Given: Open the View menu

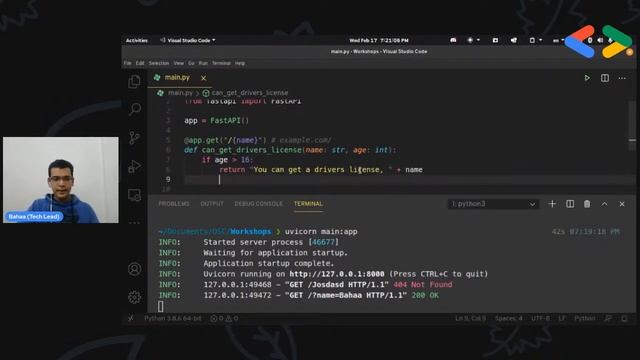Looking at the screenshot, I should [178, 63].
